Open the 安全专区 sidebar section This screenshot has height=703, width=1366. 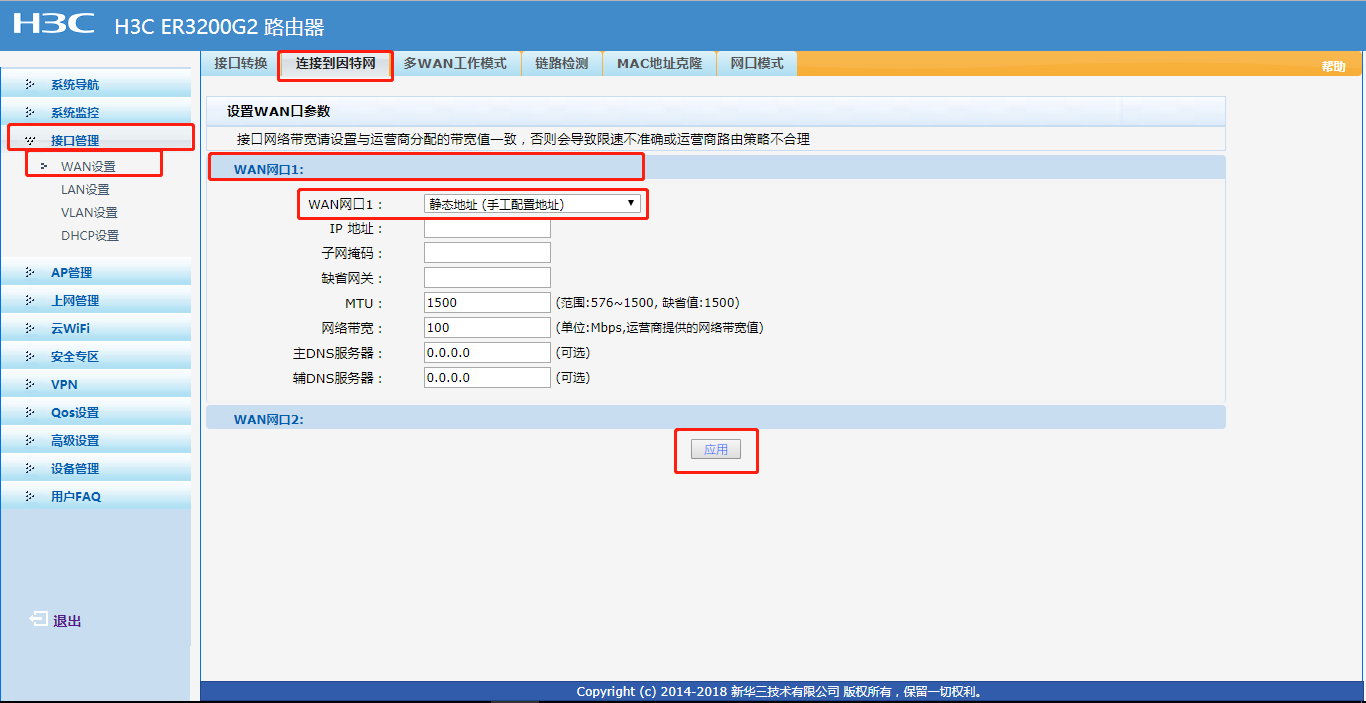pyautogui.click(x=75, y=355)
